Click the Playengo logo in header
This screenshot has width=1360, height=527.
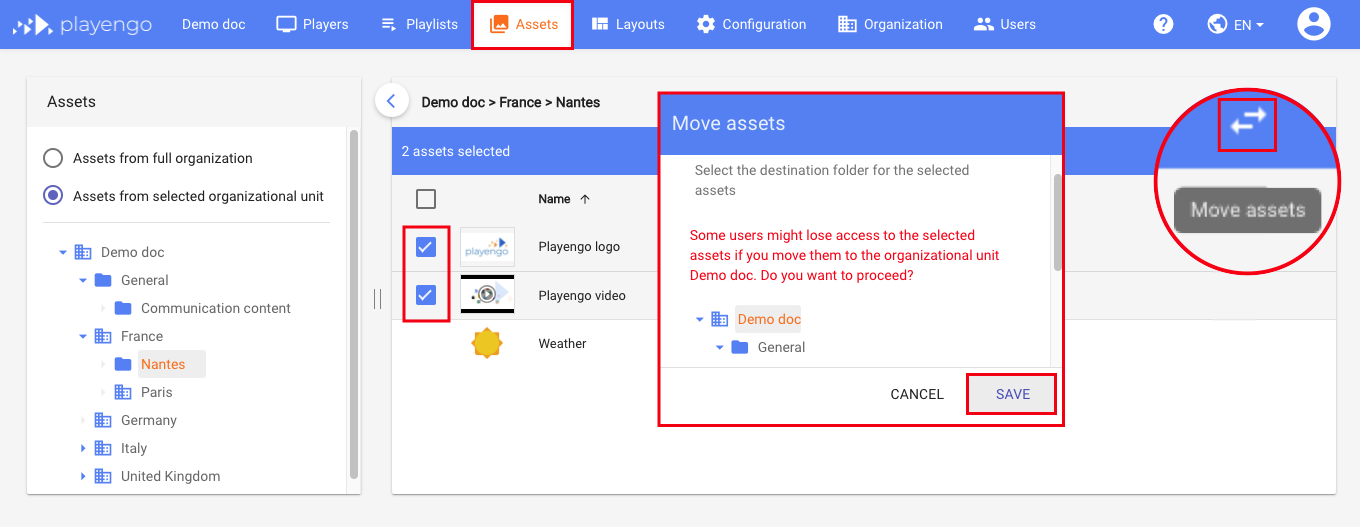click(82, 24)
